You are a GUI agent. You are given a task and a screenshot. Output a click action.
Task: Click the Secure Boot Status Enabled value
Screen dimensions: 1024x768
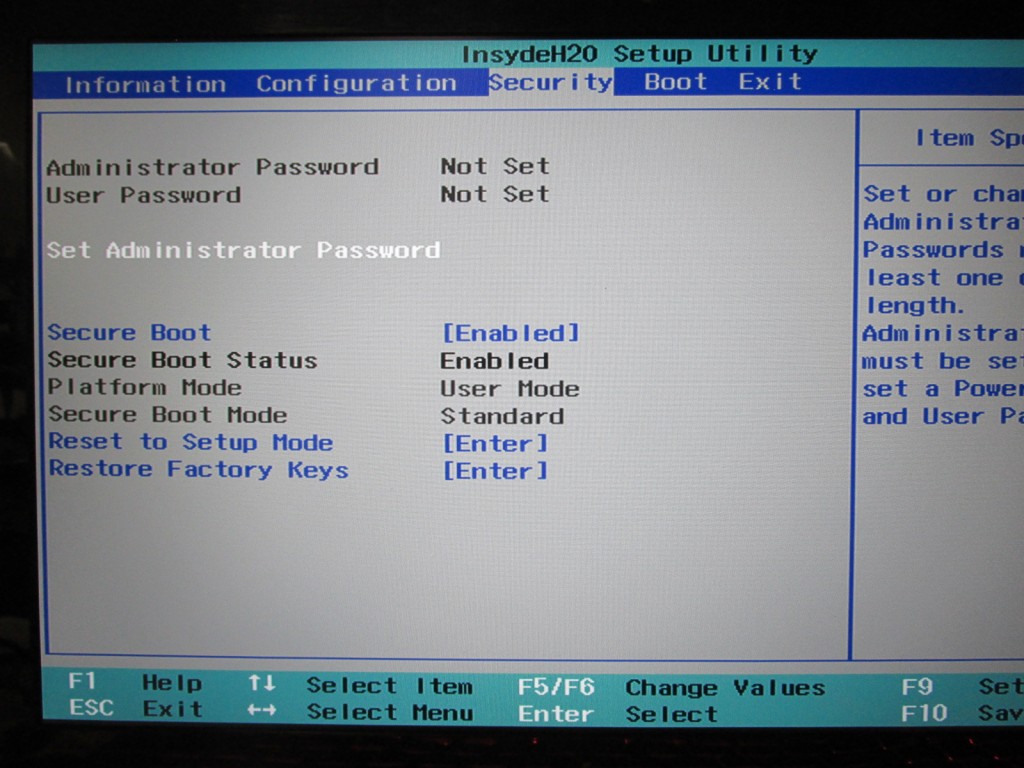494,361
